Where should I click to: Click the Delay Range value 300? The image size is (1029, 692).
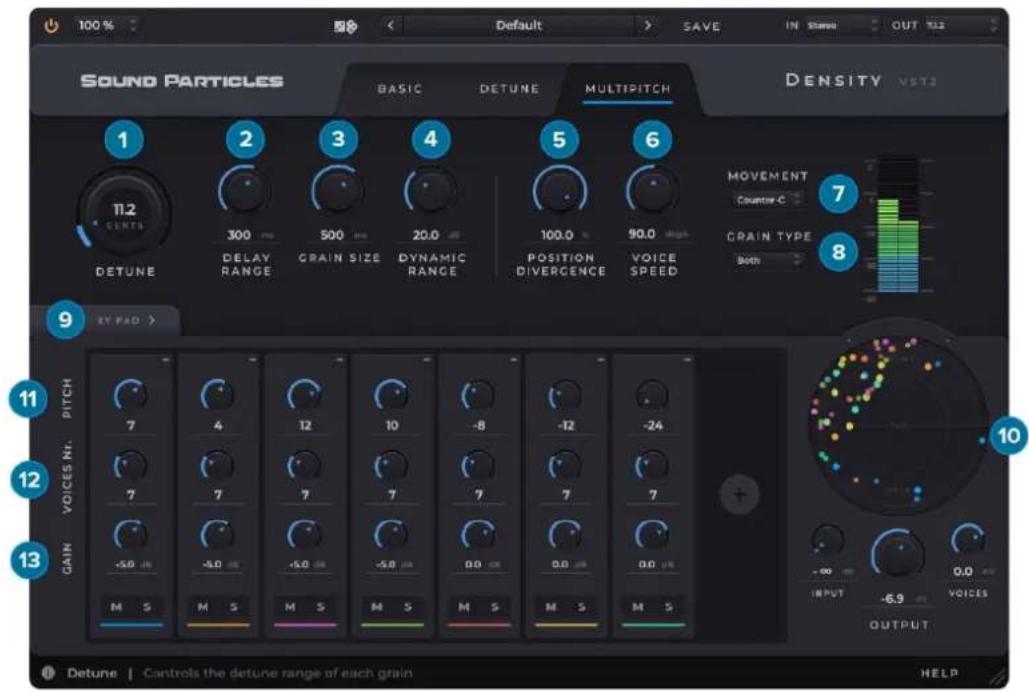(x=239, y=234)
